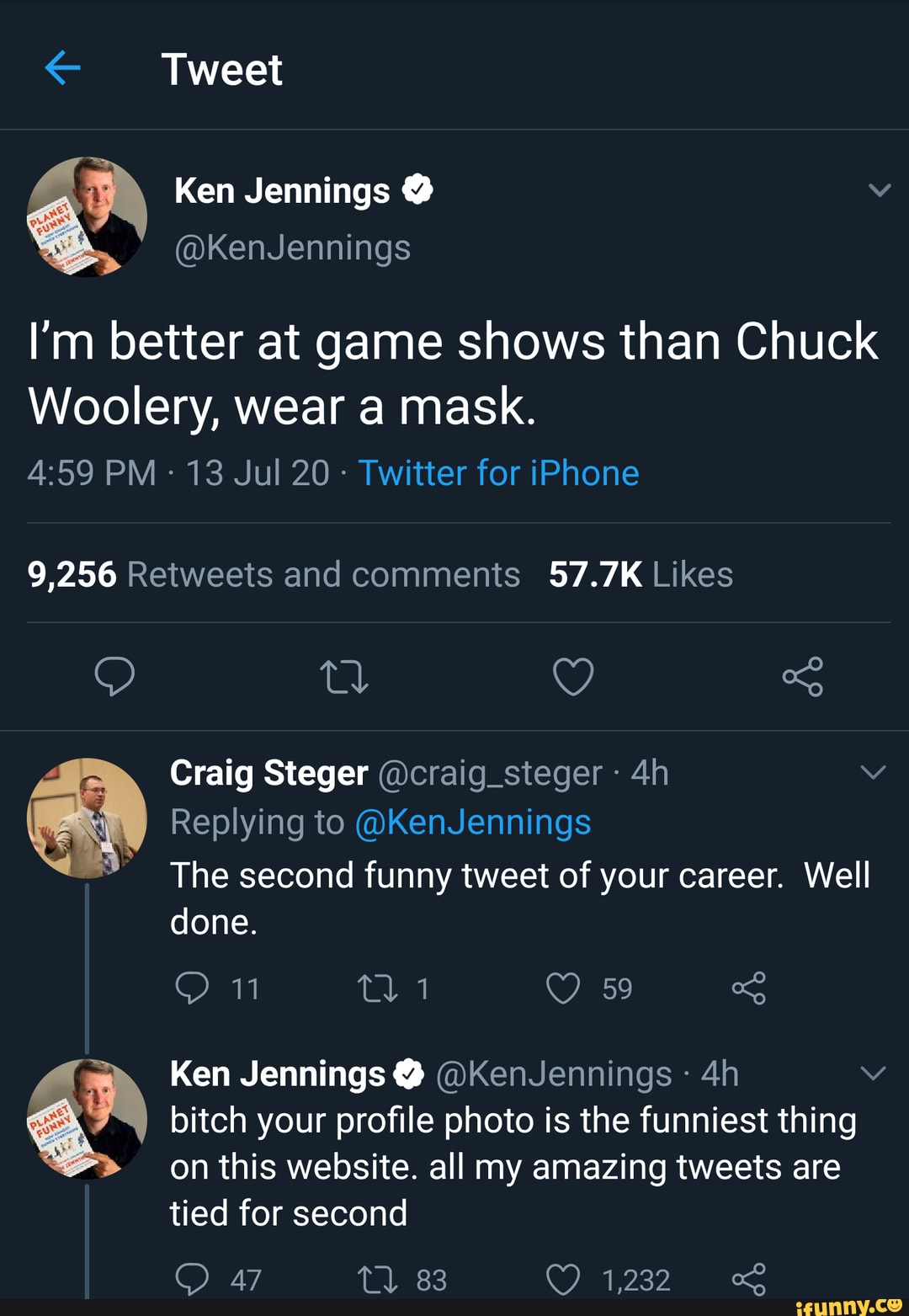Click the reply icon on Craig Steger's reply
The image size is (909, 1316).
[x=194, y=988]
